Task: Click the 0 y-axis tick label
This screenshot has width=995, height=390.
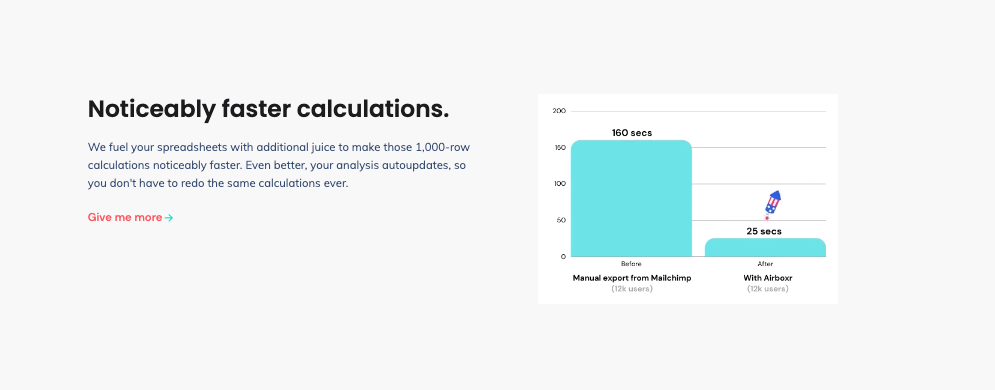Action: (x=563, y=257)
